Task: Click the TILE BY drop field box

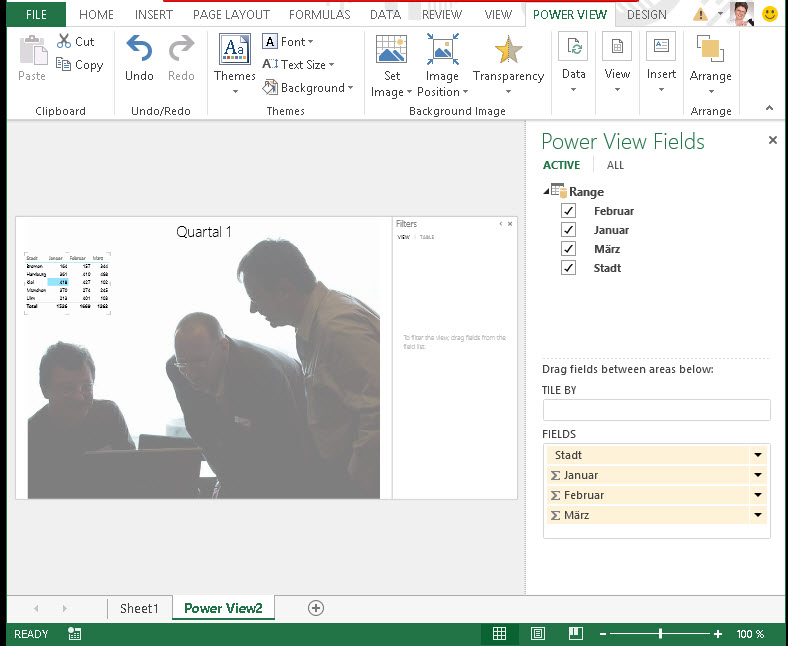Action: (x=656, y=410)
